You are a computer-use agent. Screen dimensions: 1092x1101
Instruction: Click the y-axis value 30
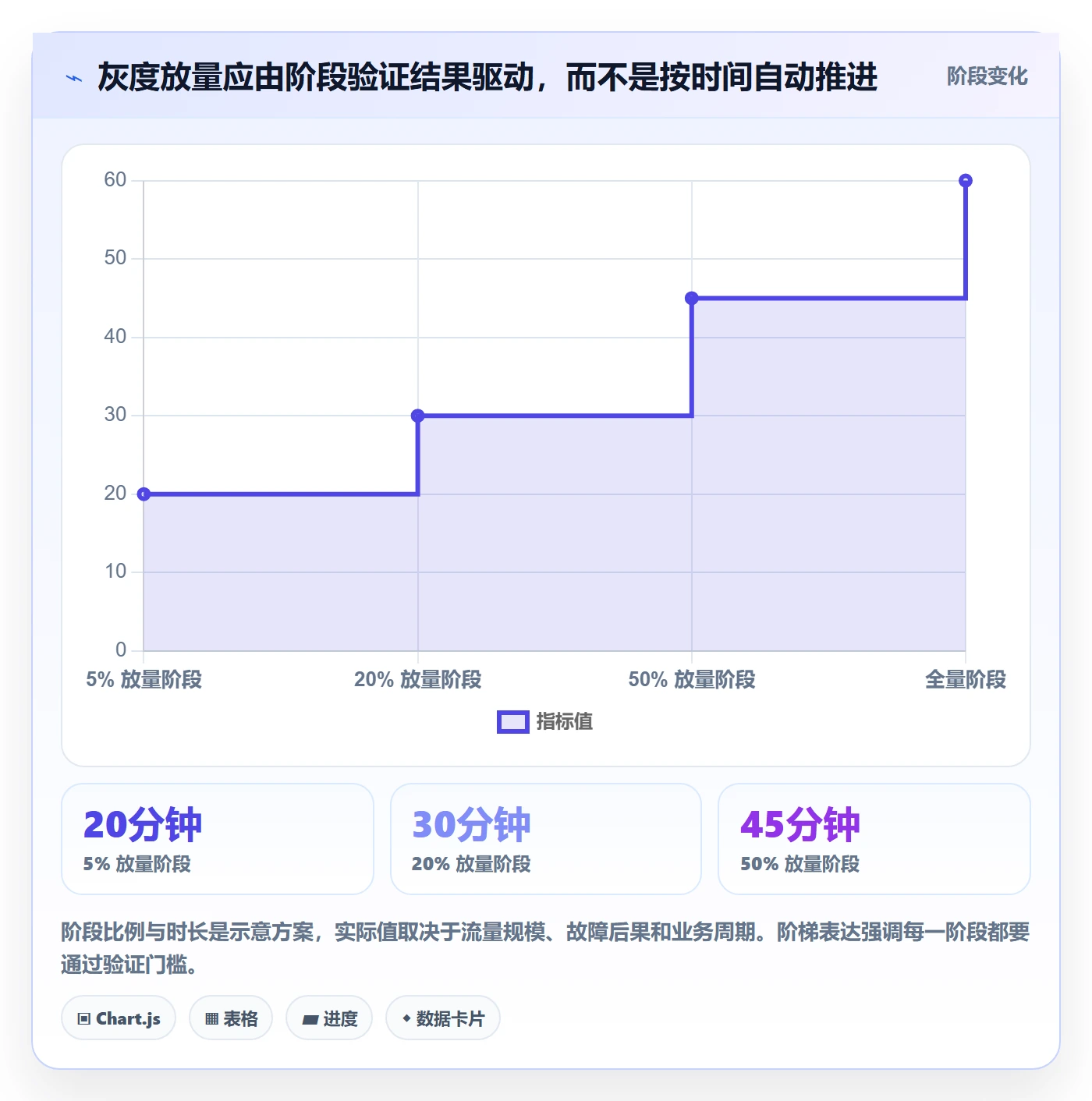click(115, 415)
